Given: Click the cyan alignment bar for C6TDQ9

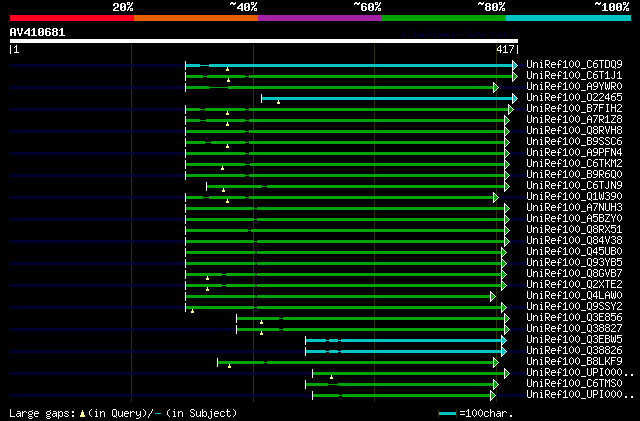Looking at the screenshot, I should [351, 65].
